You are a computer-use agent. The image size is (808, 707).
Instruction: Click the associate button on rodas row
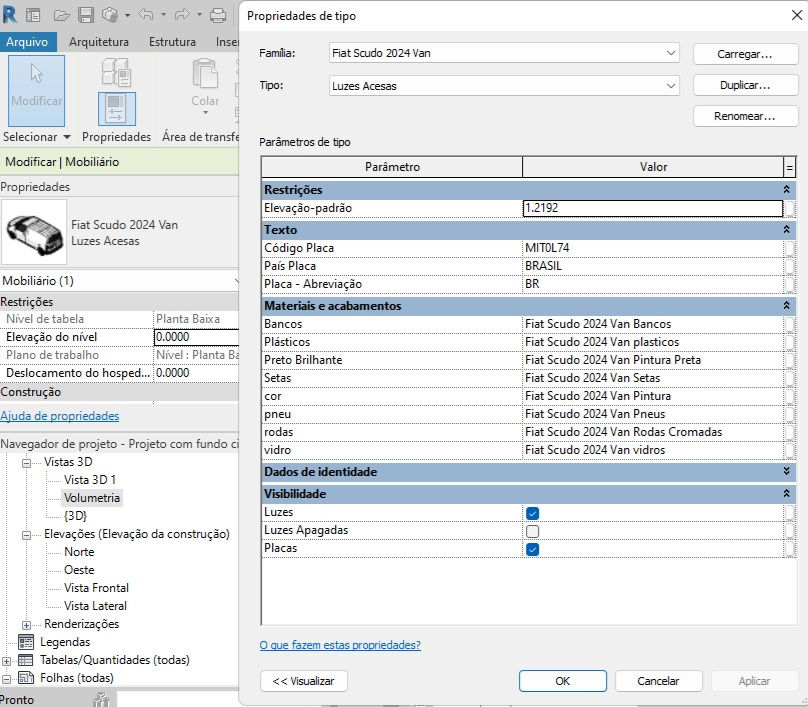[x=789, y=432]
